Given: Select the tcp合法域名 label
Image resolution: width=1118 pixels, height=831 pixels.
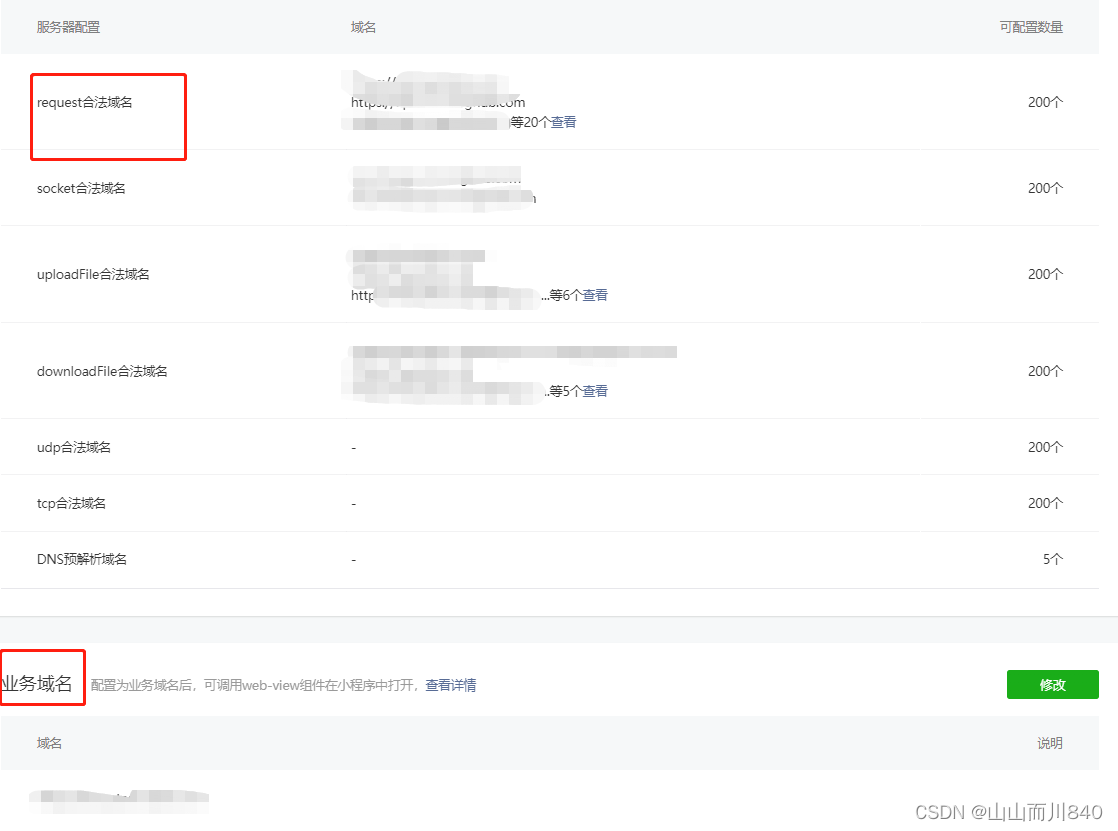Looking at the screenshot, I should point(71,503).
